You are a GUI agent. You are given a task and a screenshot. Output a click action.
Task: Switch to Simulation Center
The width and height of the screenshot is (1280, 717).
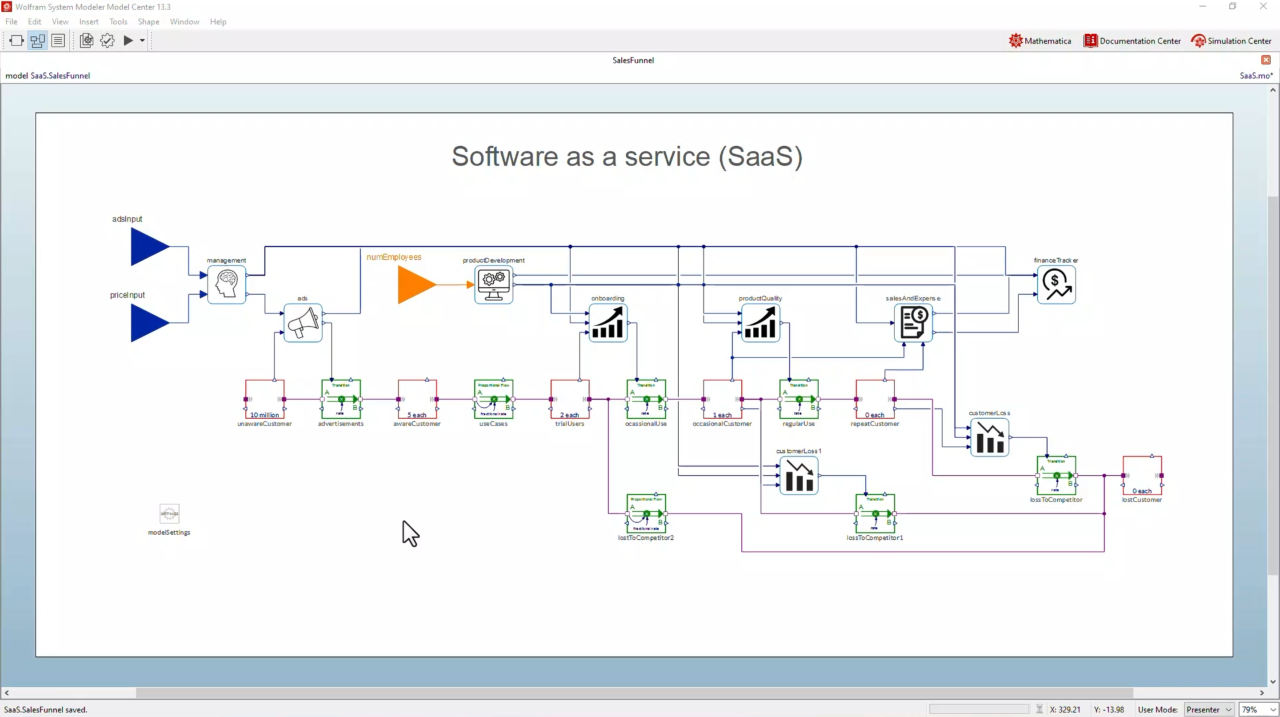1231,41
